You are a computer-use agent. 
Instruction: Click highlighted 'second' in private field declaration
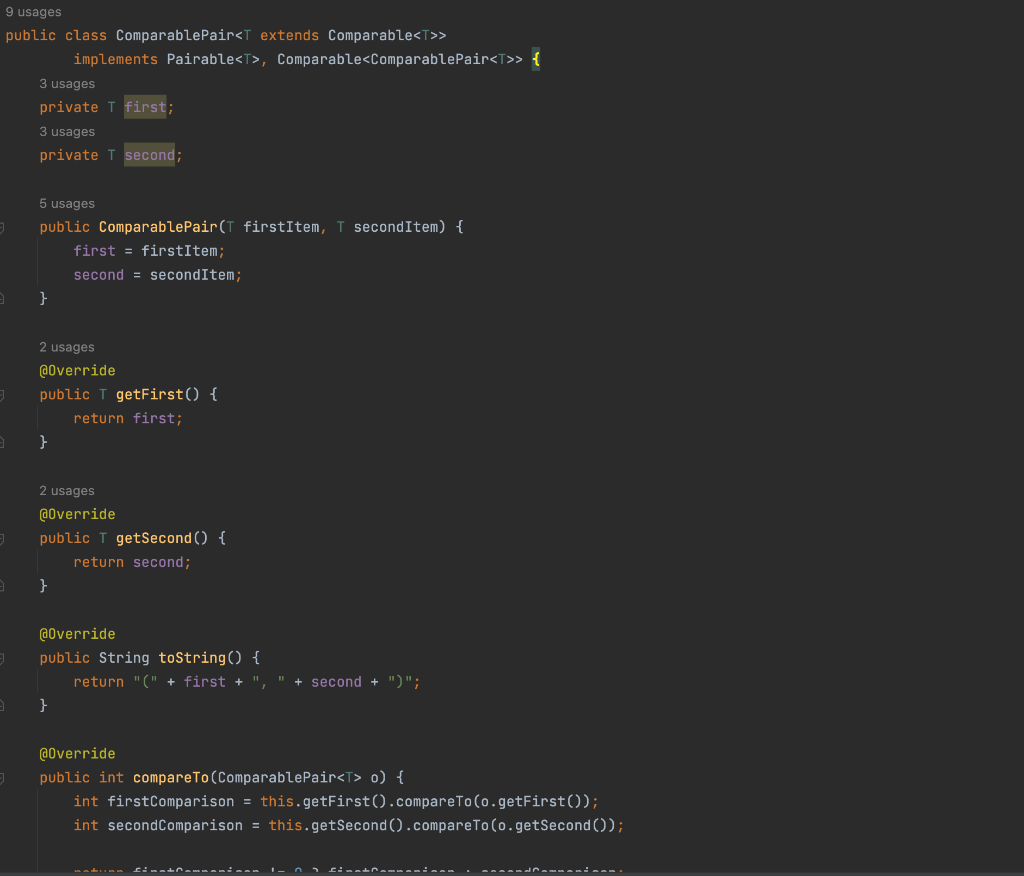point(150,155)
